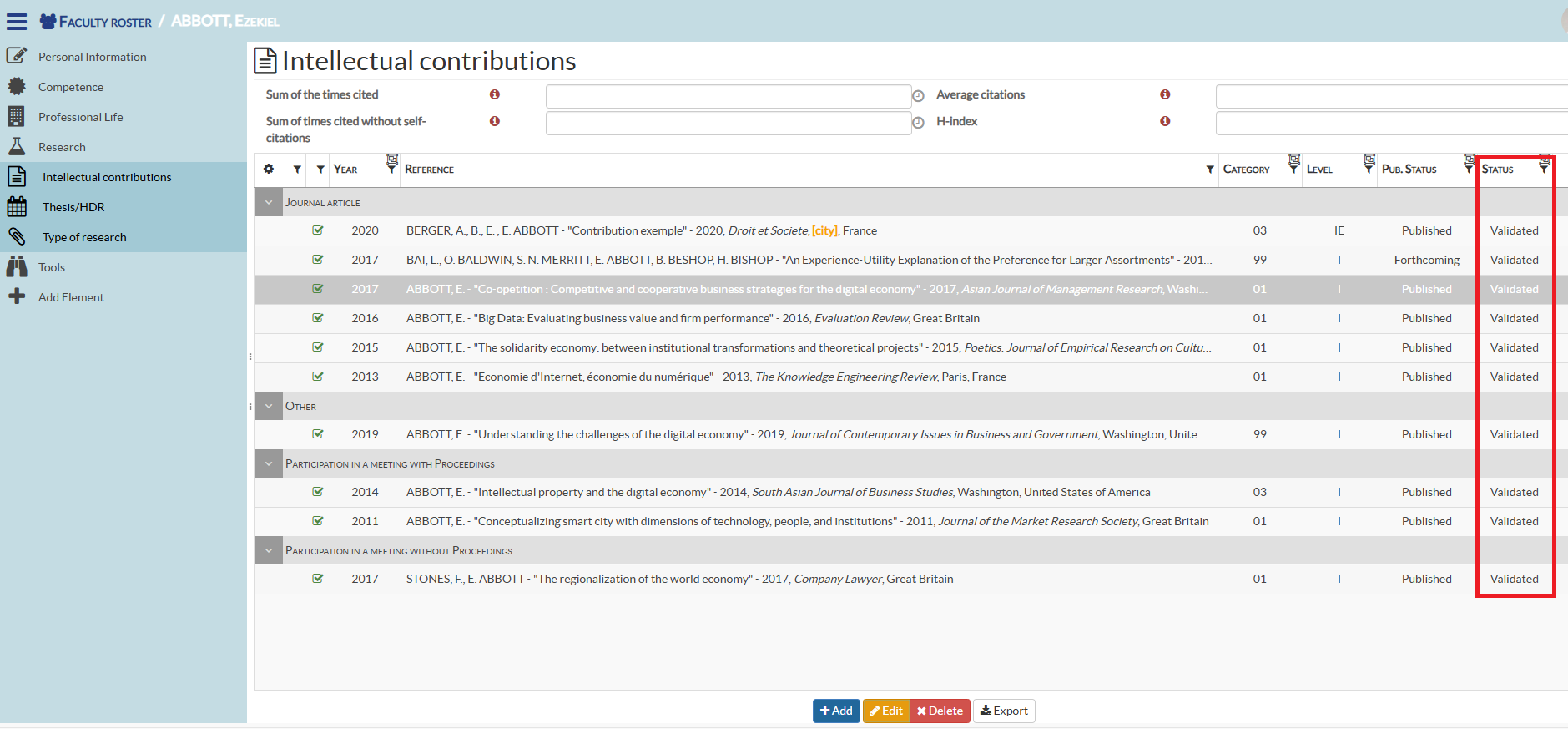Collapse the Other group
This screenshot has height=729, width=1568.
coord(269,407)
